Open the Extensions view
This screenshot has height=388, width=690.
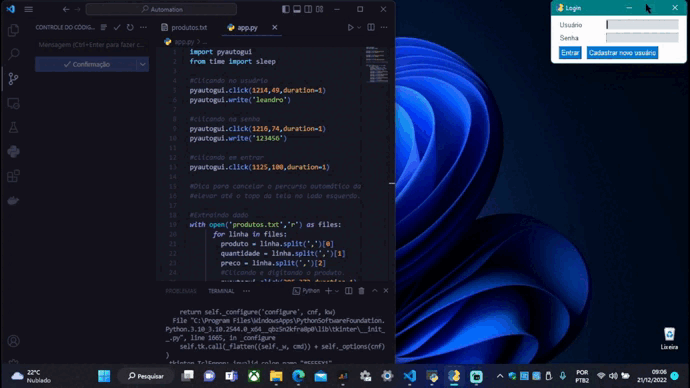[13, 176]
